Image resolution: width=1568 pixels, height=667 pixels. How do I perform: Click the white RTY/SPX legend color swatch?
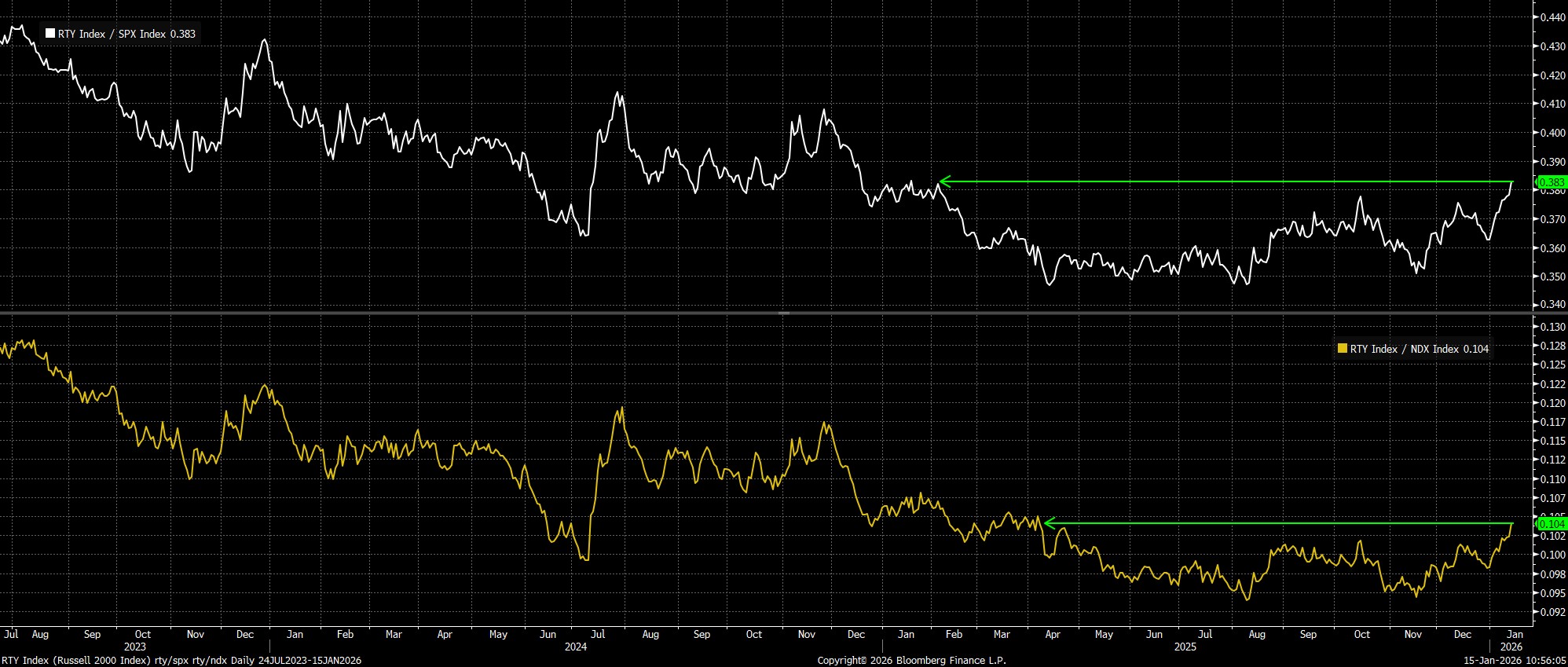(50, 34)
